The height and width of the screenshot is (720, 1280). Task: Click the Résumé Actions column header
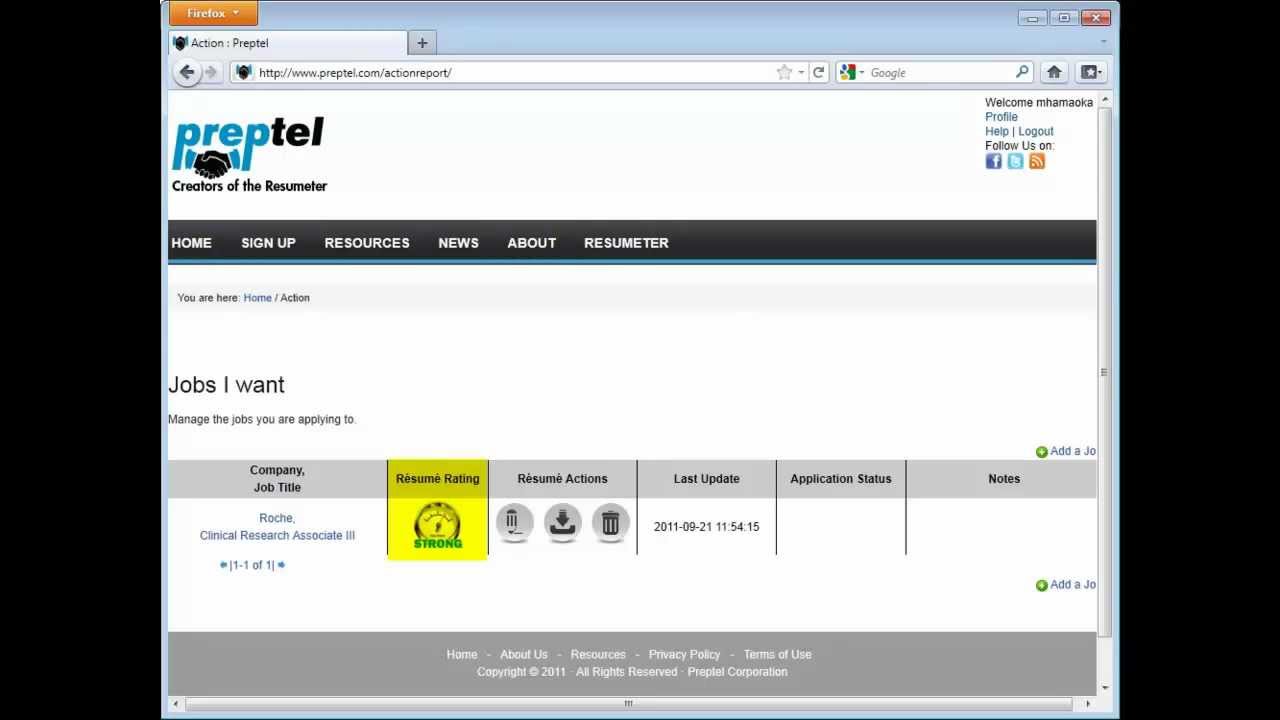562,479
